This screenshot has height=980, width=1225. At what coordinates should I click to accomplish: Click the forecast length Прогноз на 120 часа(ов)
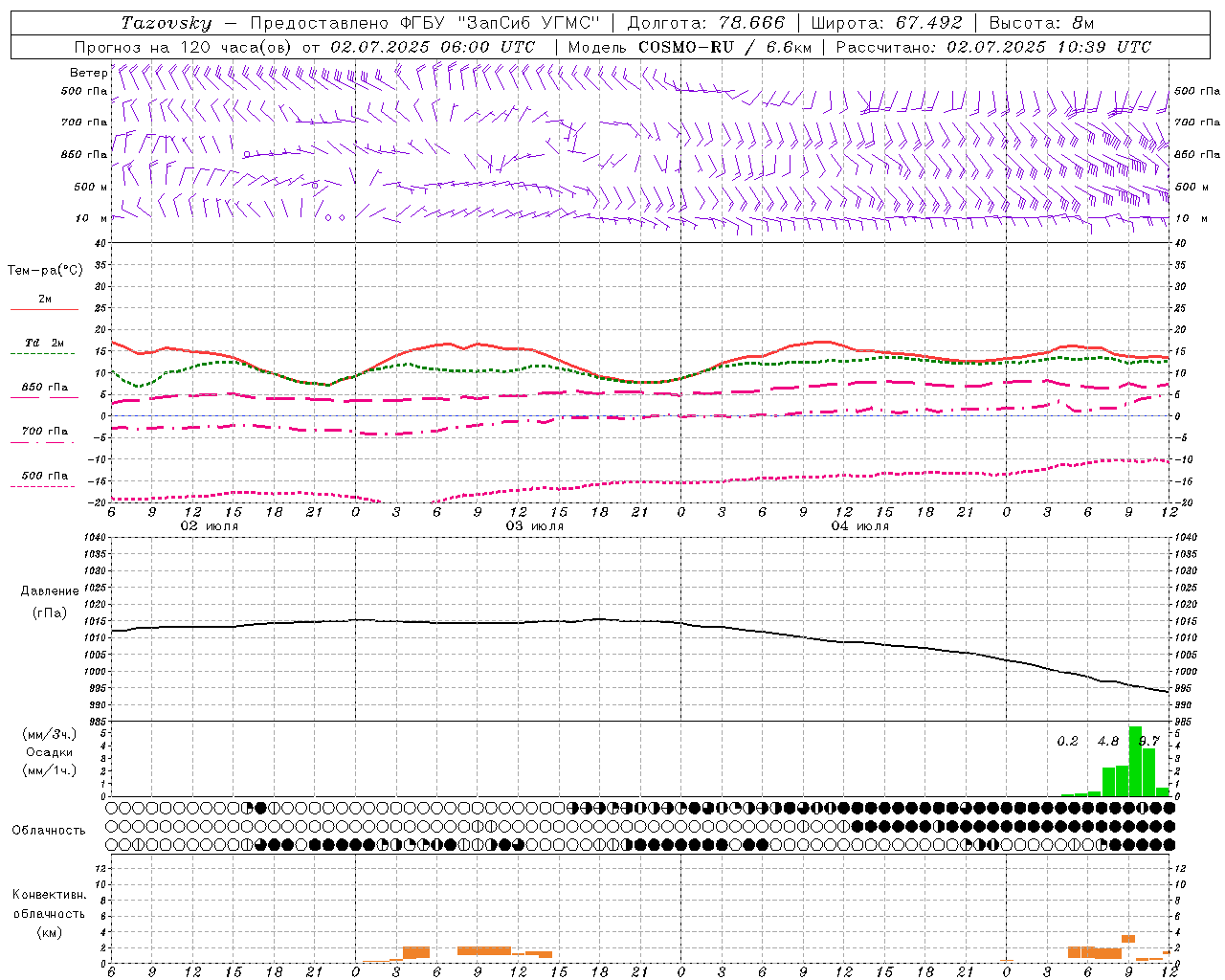coord(185,47)
